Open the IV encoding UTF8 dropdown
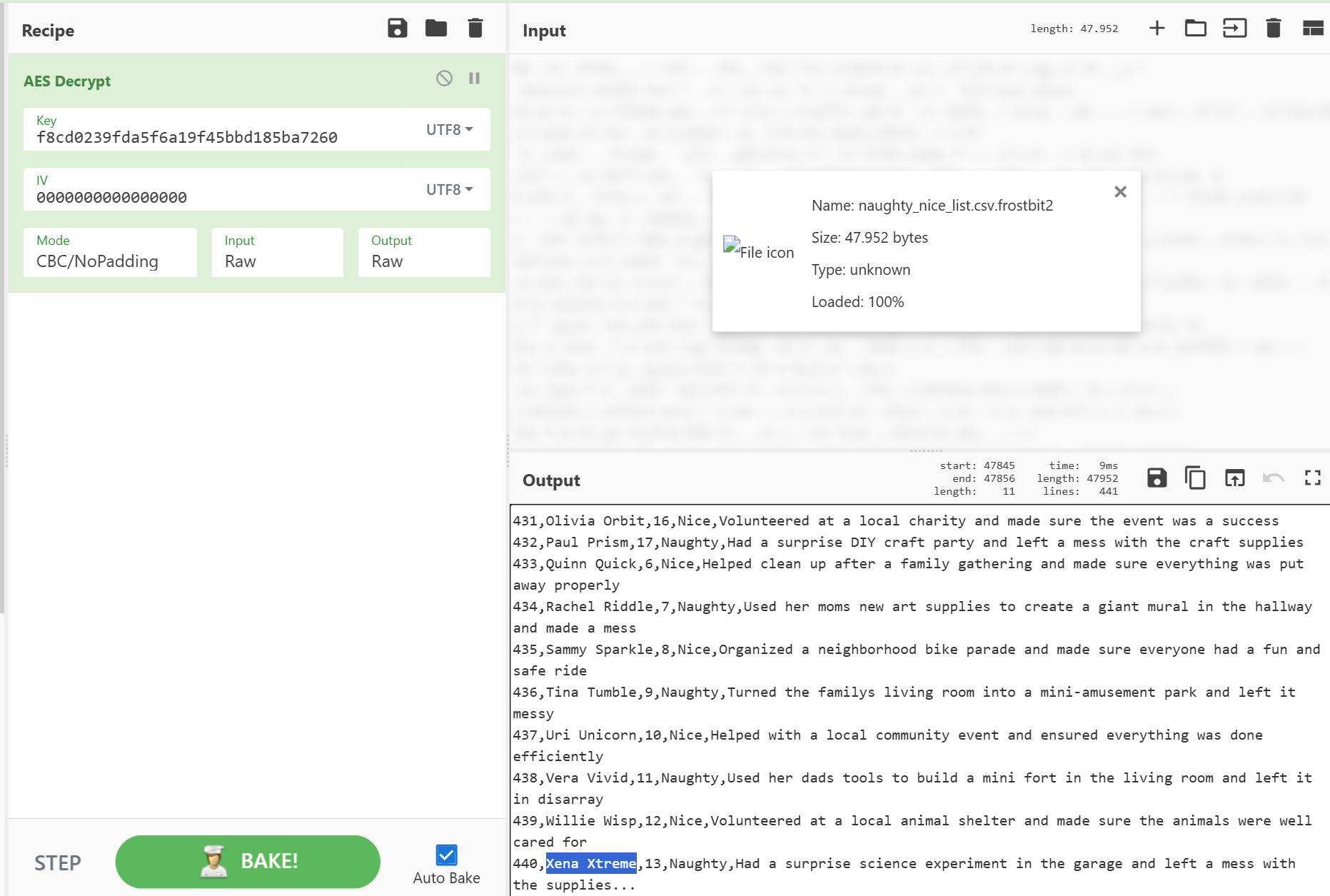The image size is (1330, 896). coord(450,190)
